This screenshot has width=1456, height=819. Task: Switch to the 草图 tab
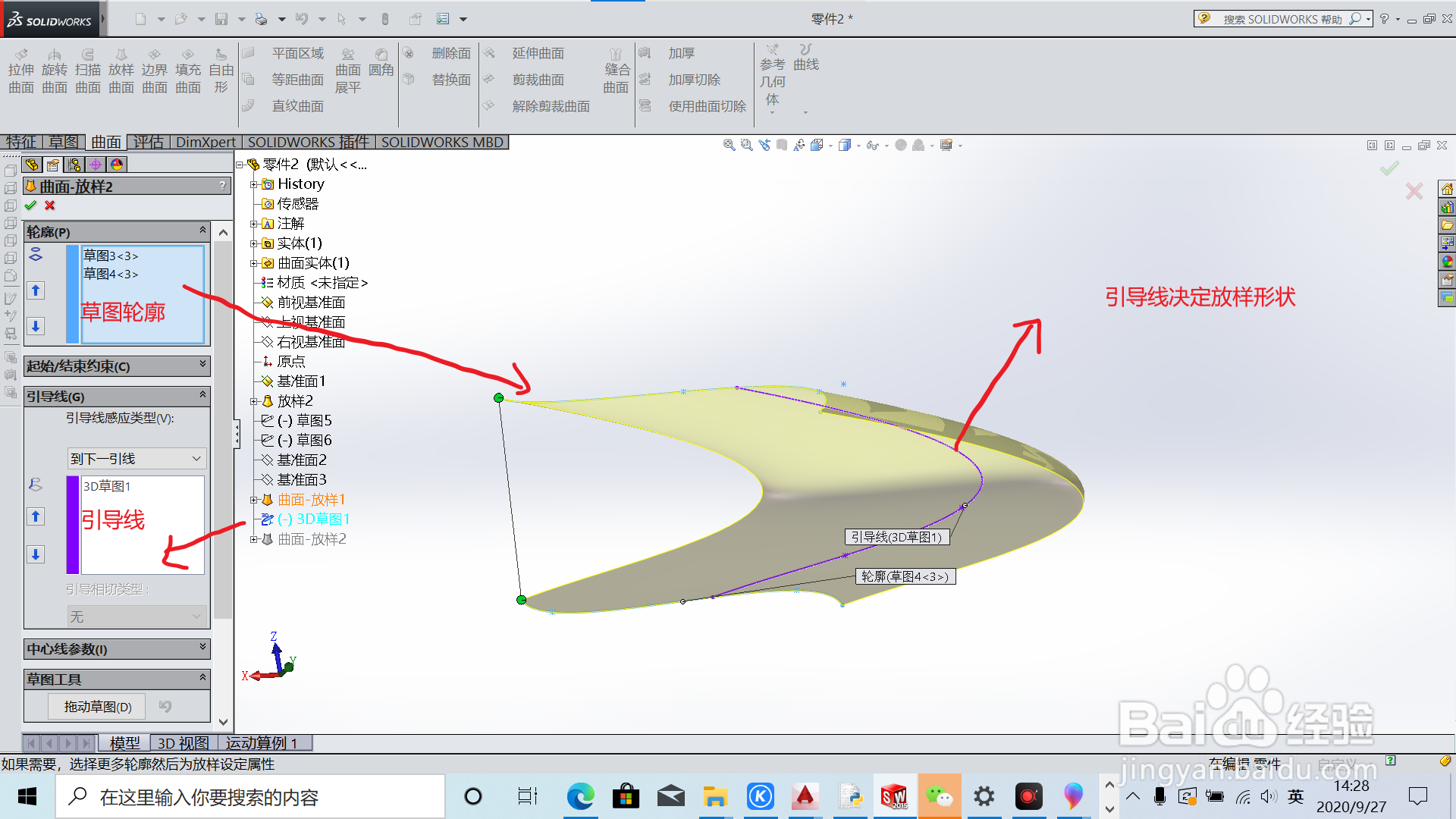click(x=64, y=142)
